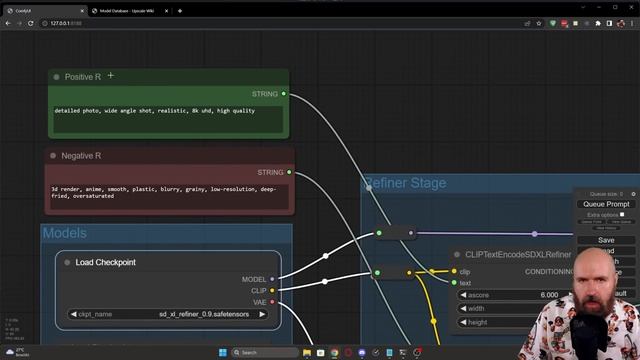Open the browser profile avatar
Screen dimensions: 640x360
click(x=621, y=24)
